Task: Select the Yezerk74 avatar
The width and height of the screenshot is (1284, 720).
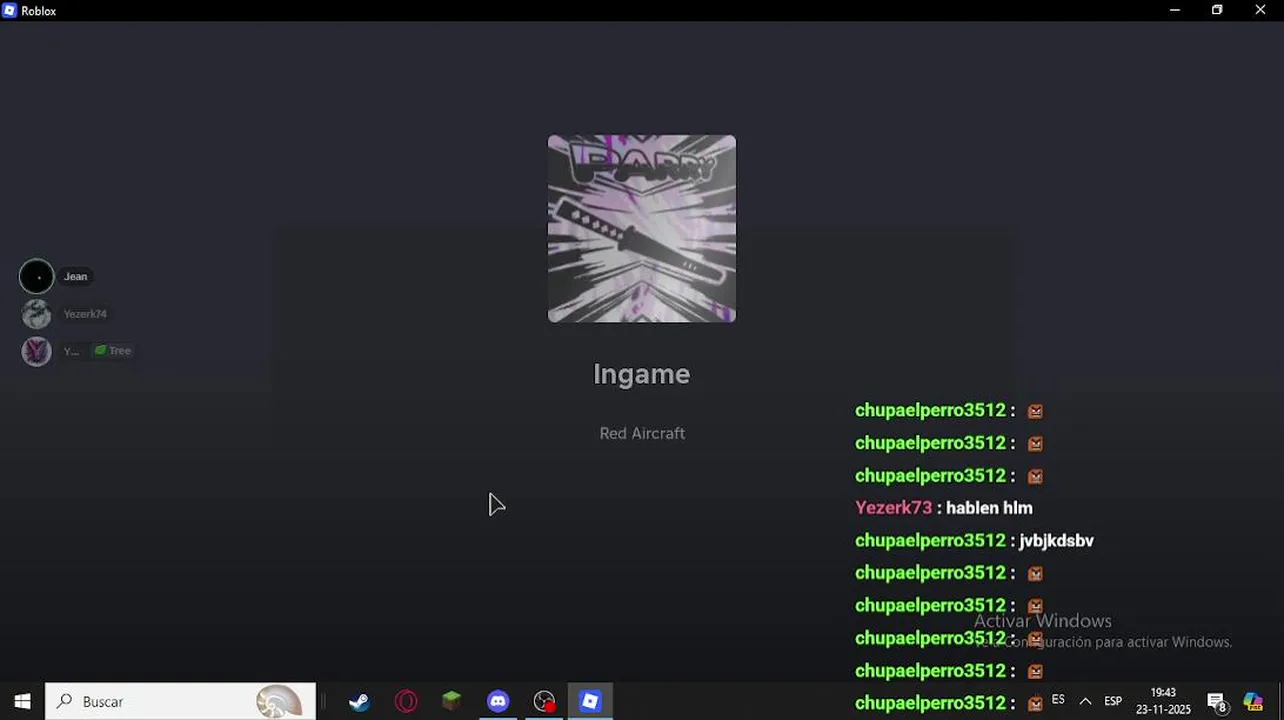Action: pos(37,314)
